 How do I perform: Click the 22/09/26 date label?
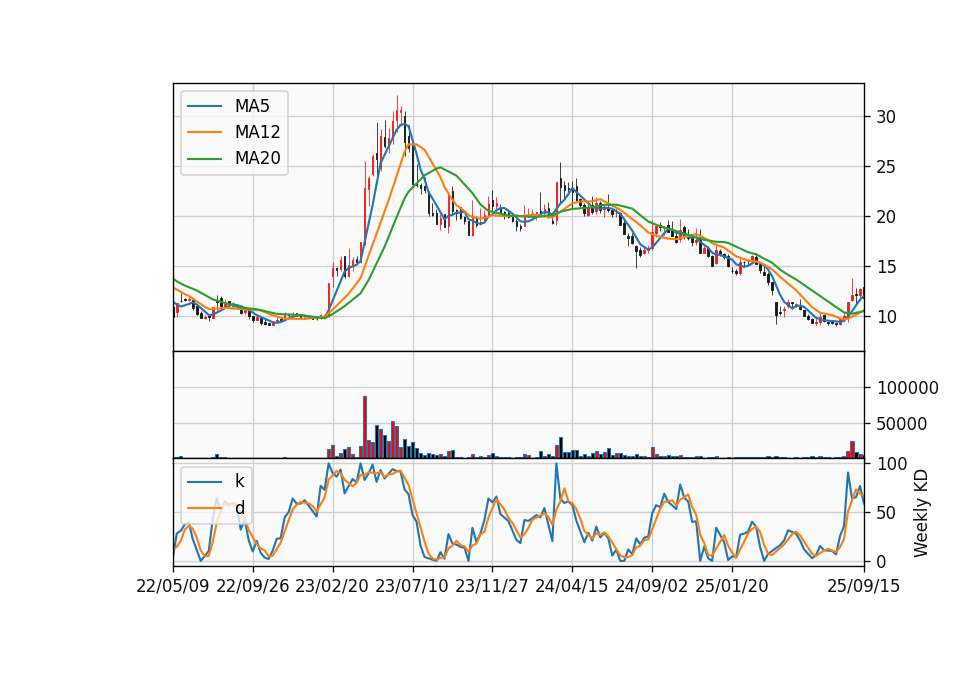click(x=253, y=586)
